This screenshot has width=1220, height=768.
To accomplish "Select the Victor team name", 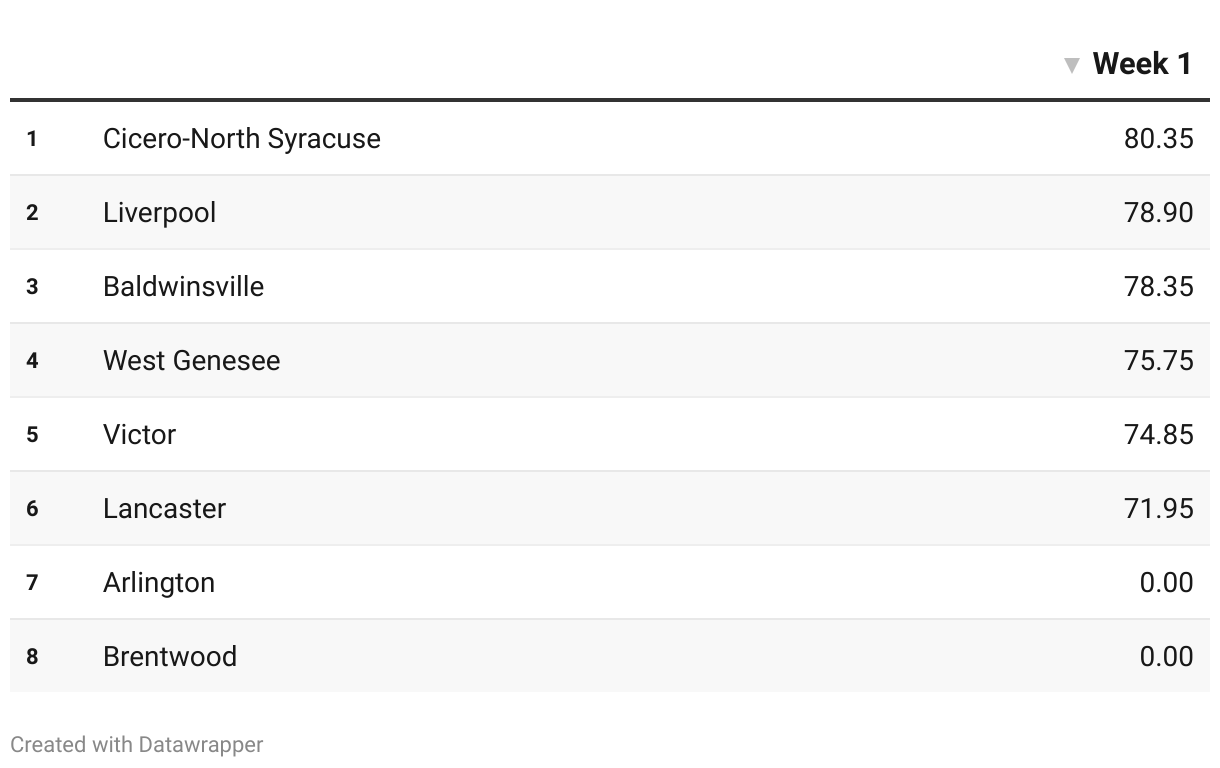I will tap(139, 434).
